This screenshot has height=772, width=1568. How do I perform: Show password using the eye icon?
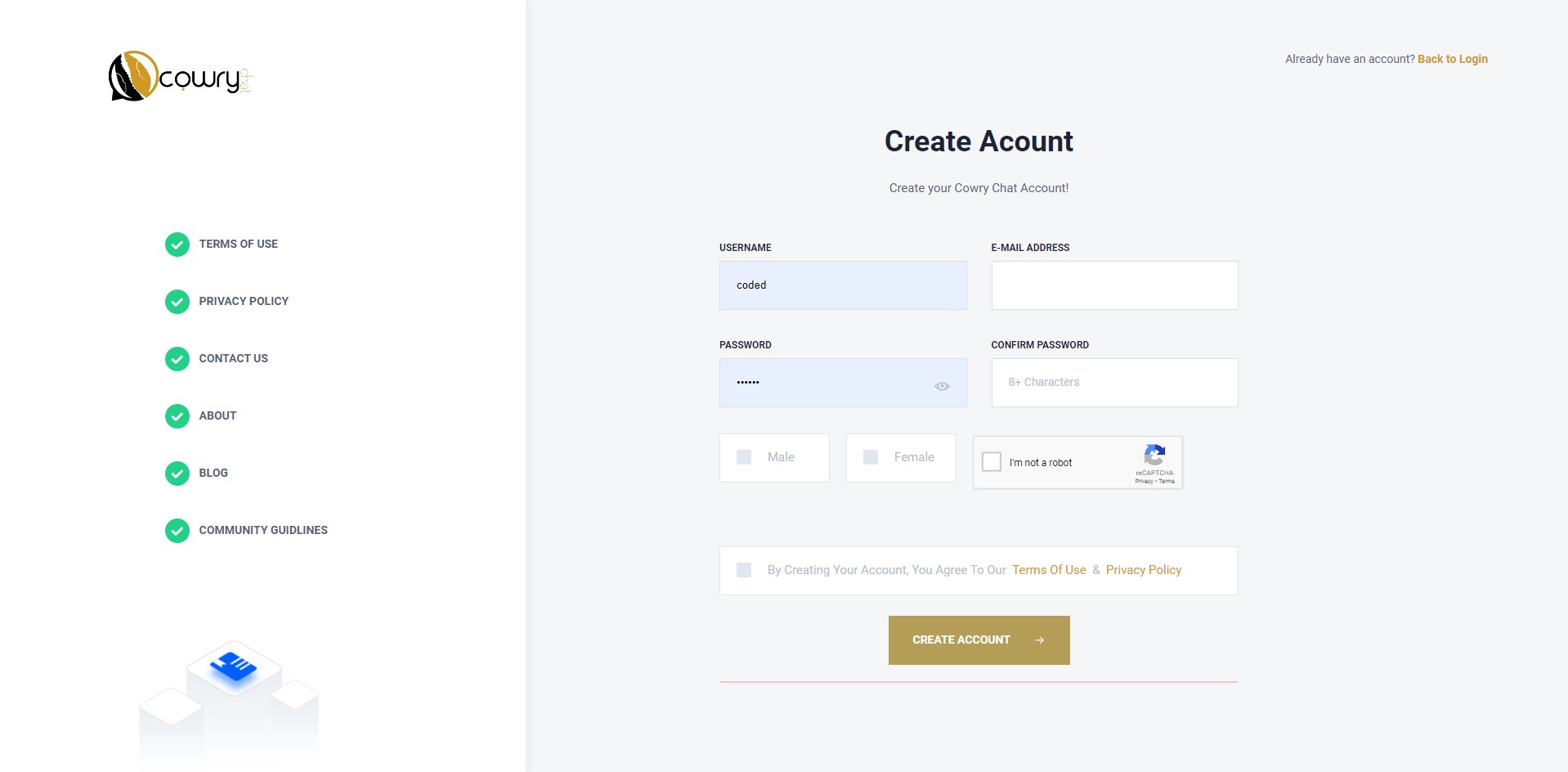tap(942, 386)
